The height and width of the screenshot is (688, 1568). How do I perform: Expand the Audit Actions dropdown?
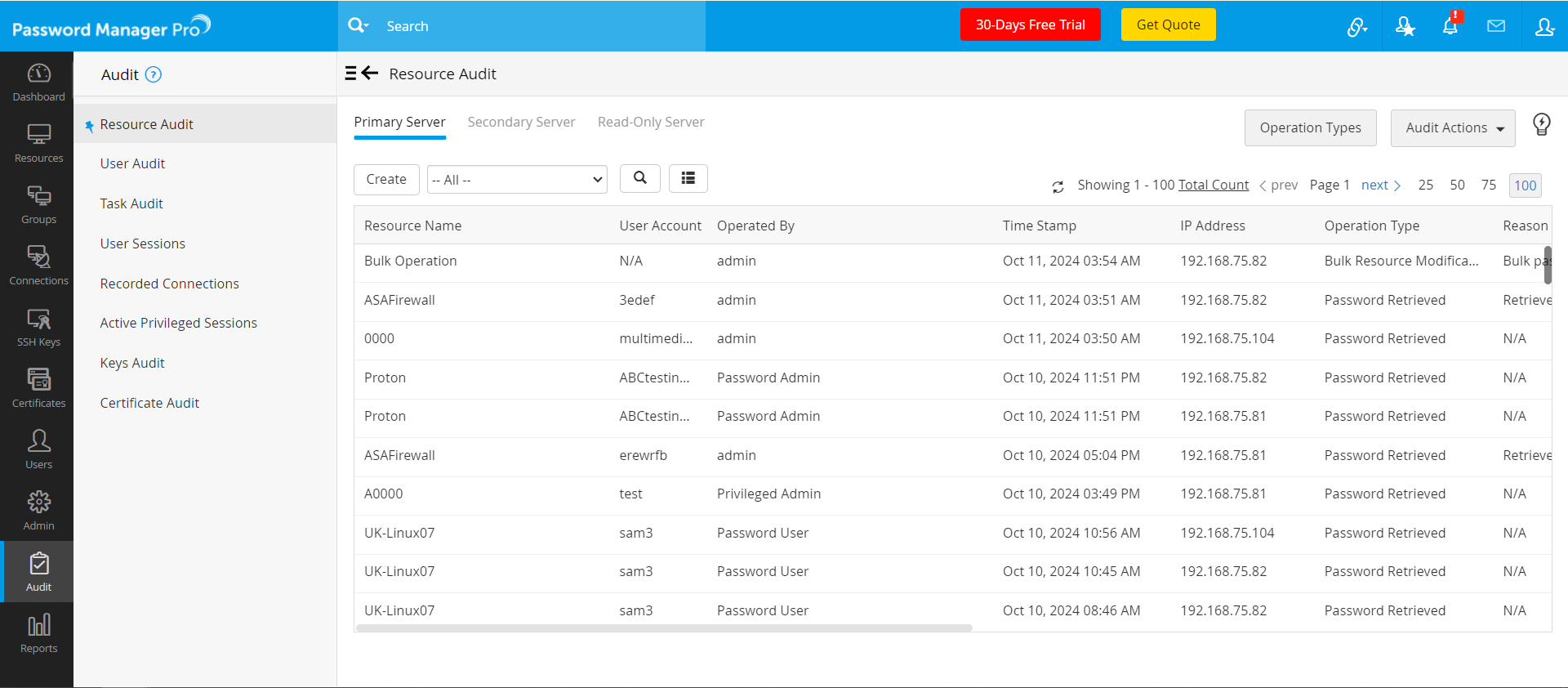tap(1452, 128)
